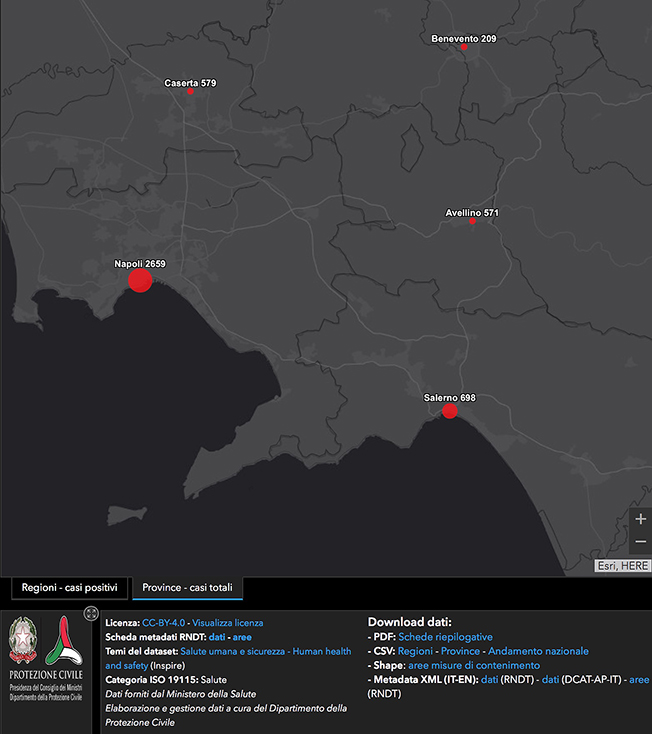652x734 pixels.
Task: Download the Andamento nazionale CSV
Action: coord(538,651)
